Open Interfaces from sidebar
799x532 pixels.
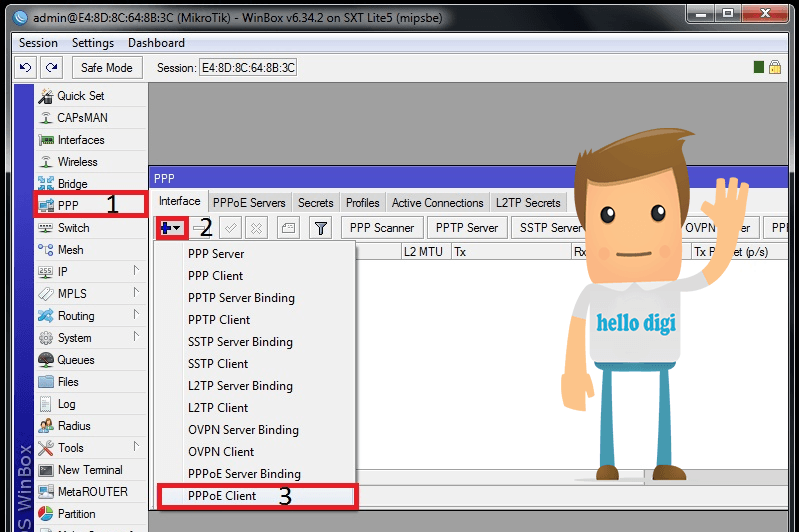[x=91, y=140]
